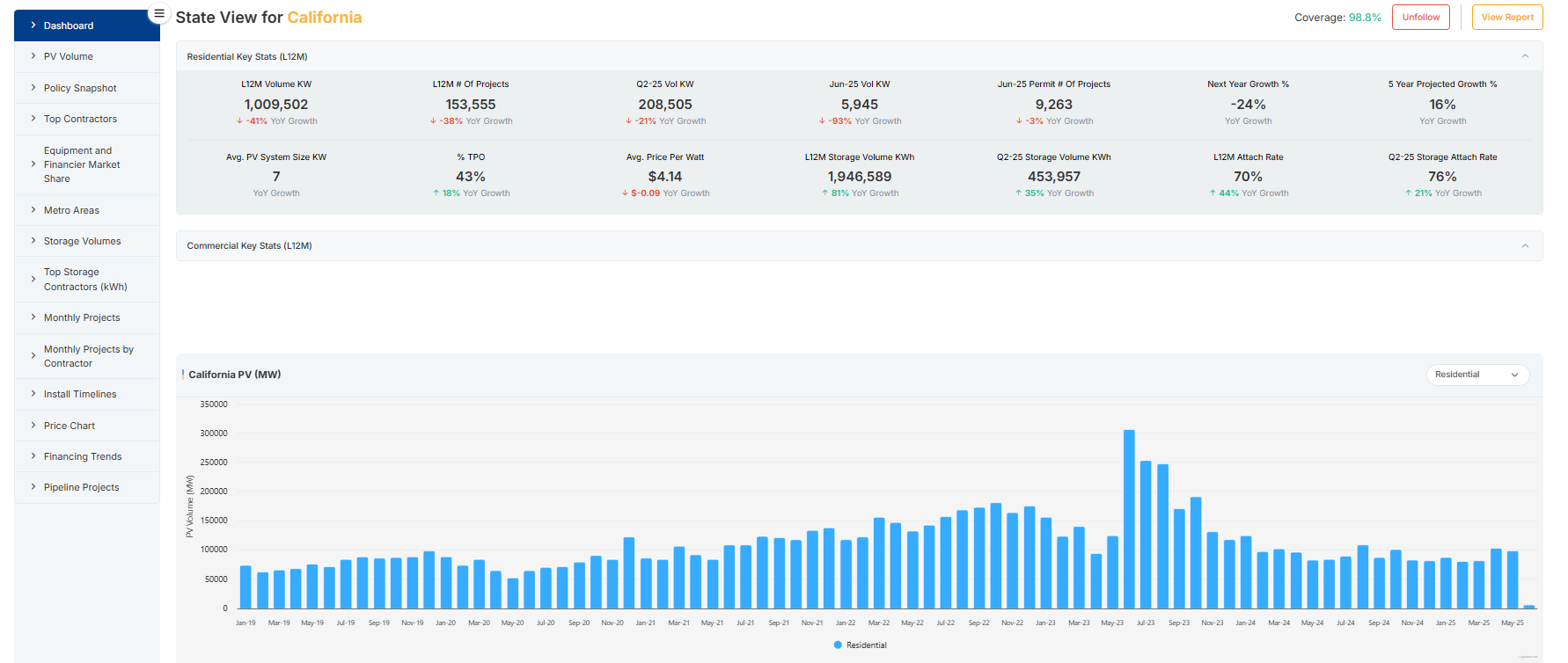
Task: Open the View Report button
Action: [x=1506, y=18]
